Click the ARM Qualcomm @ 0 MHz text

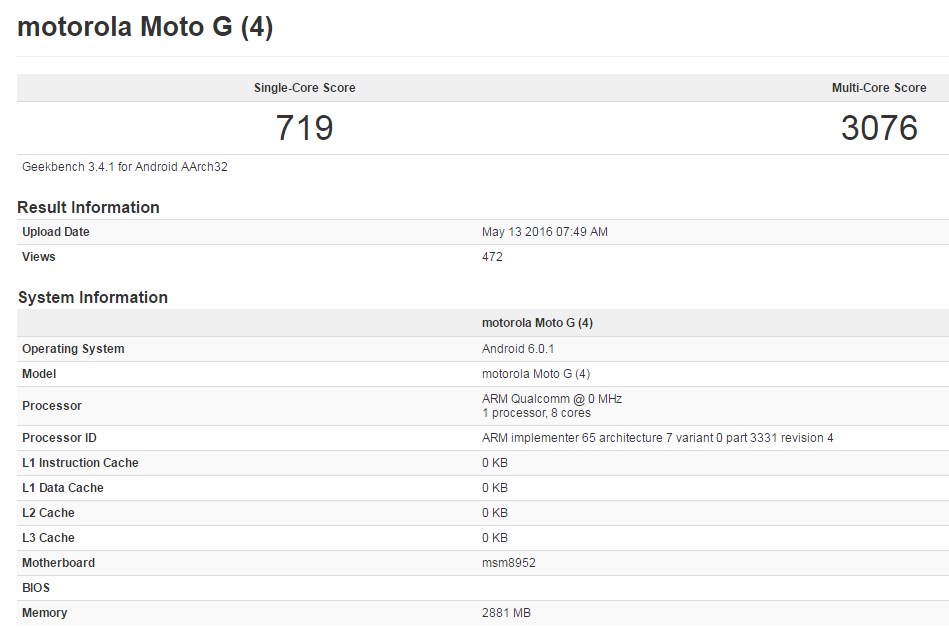click(x=552, y=399)
